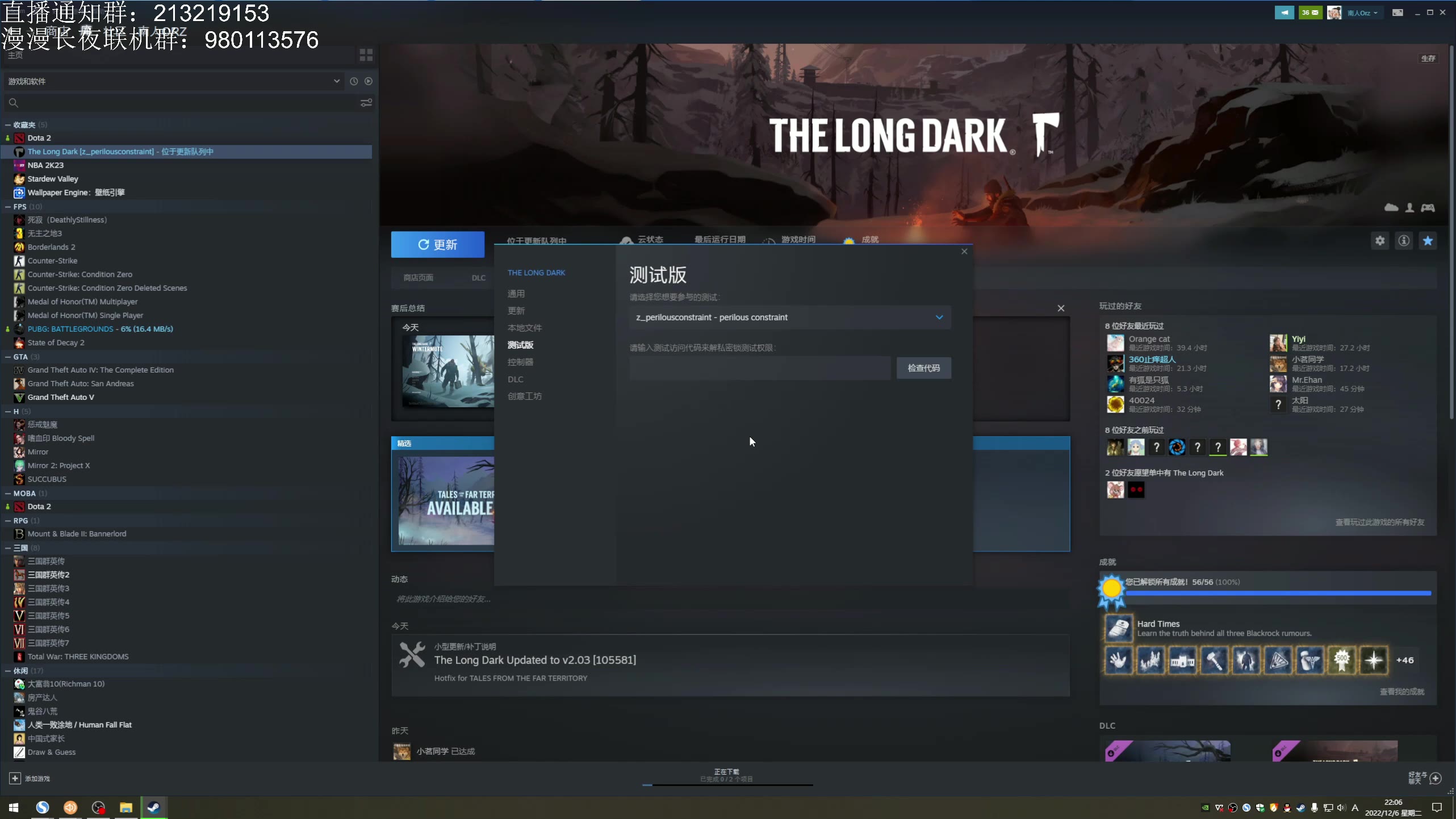Click the ready-to-play filter icon
The image size is (1456, 819).
coord(369,81)
